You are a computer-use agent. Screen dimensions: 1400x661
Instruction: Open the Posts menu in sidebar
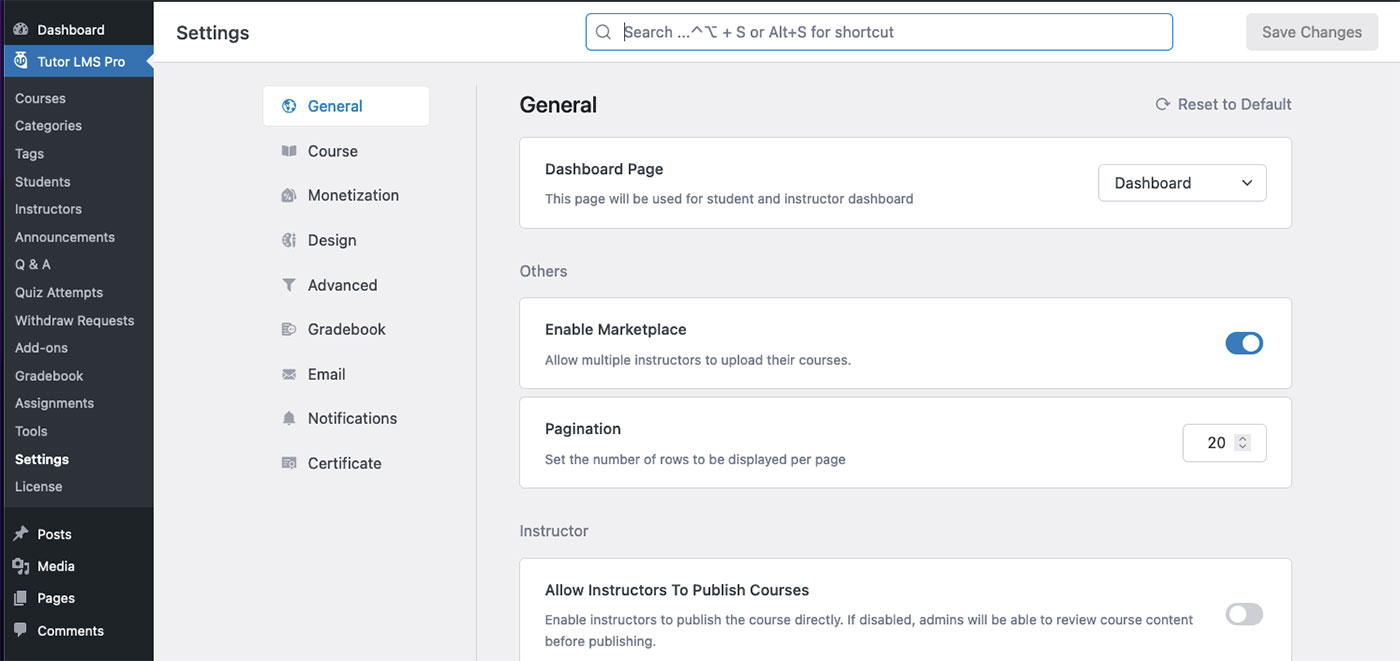click(x=54, y=534)
